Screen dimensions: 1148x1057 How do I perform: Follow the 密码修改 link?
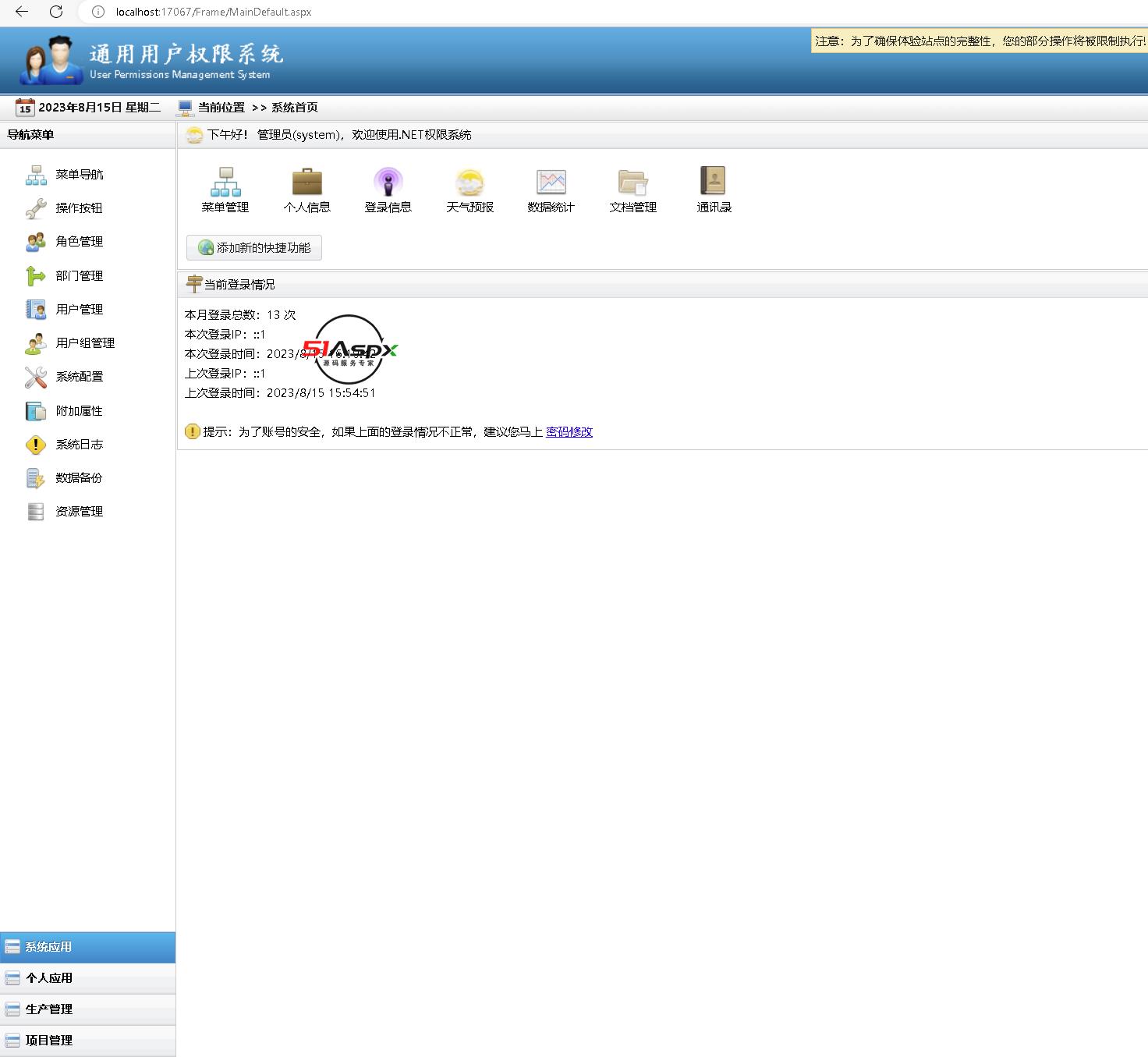pyautogui.click(x=569, y=432)
